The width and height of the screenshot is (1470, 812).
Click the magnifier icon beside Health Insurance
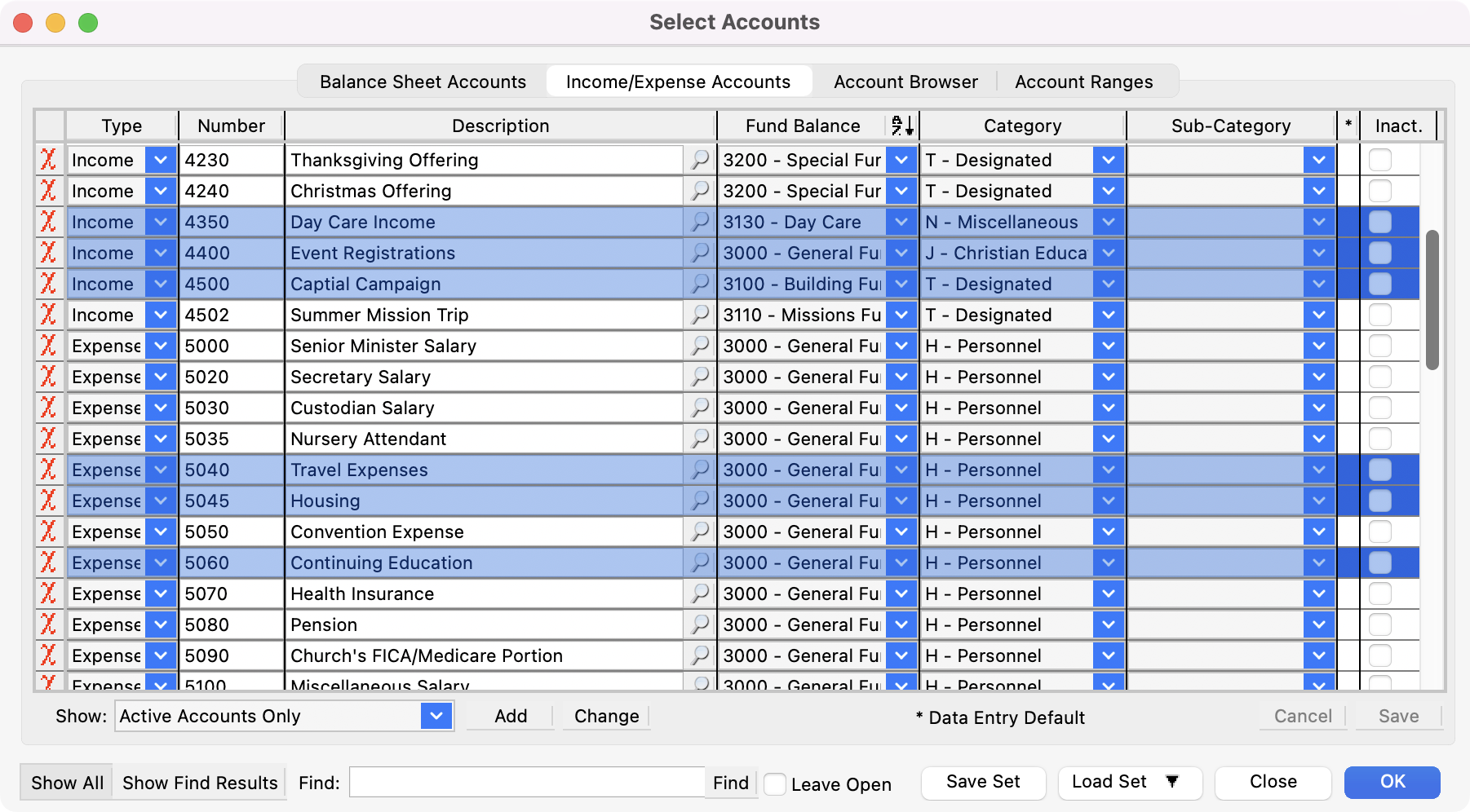click(x=700, y=594)
